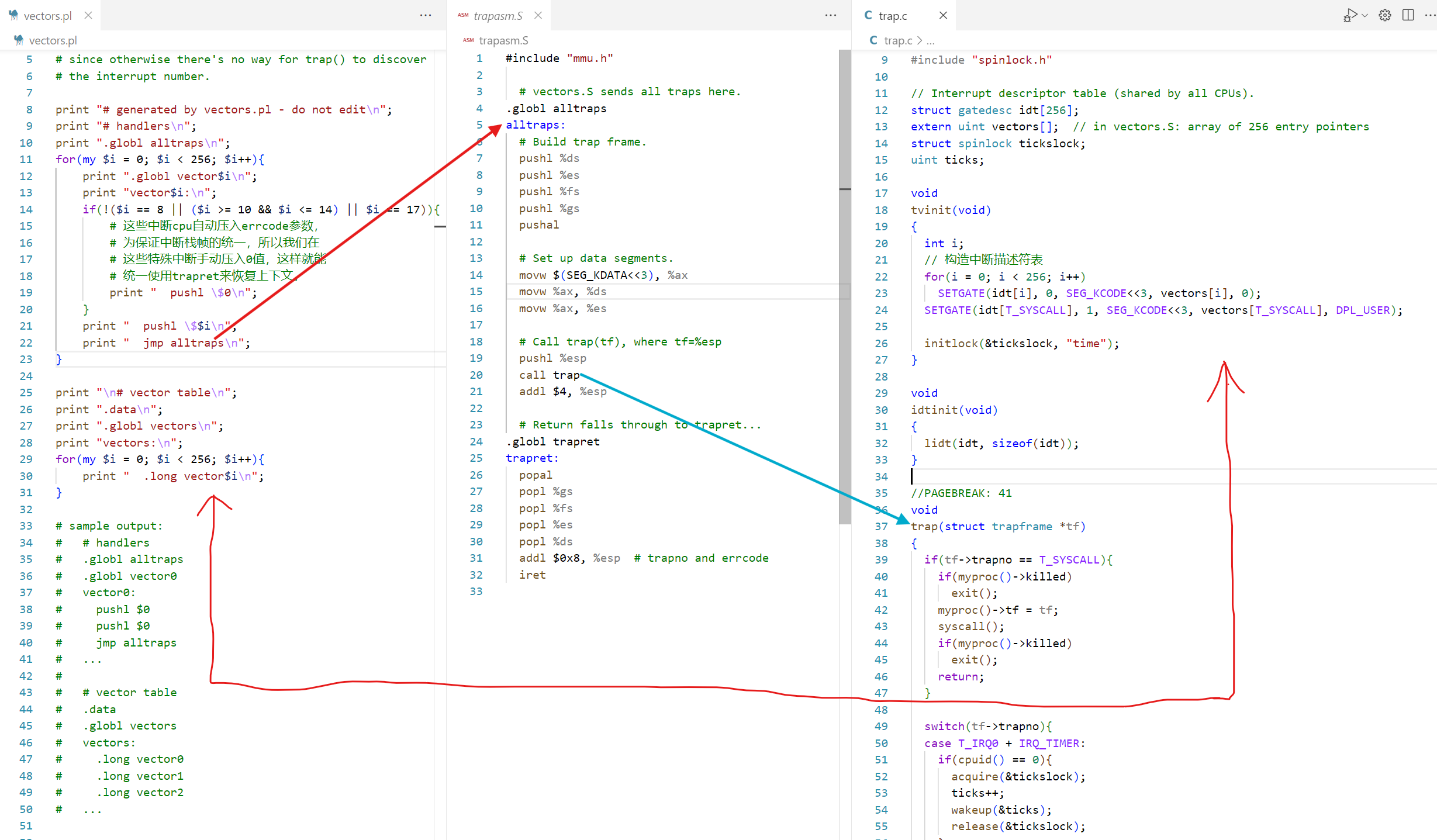Switch to the vectors.pl tab
This screenshot has height=840, width=1437.
pyautogui.click(x=47, y=16)
